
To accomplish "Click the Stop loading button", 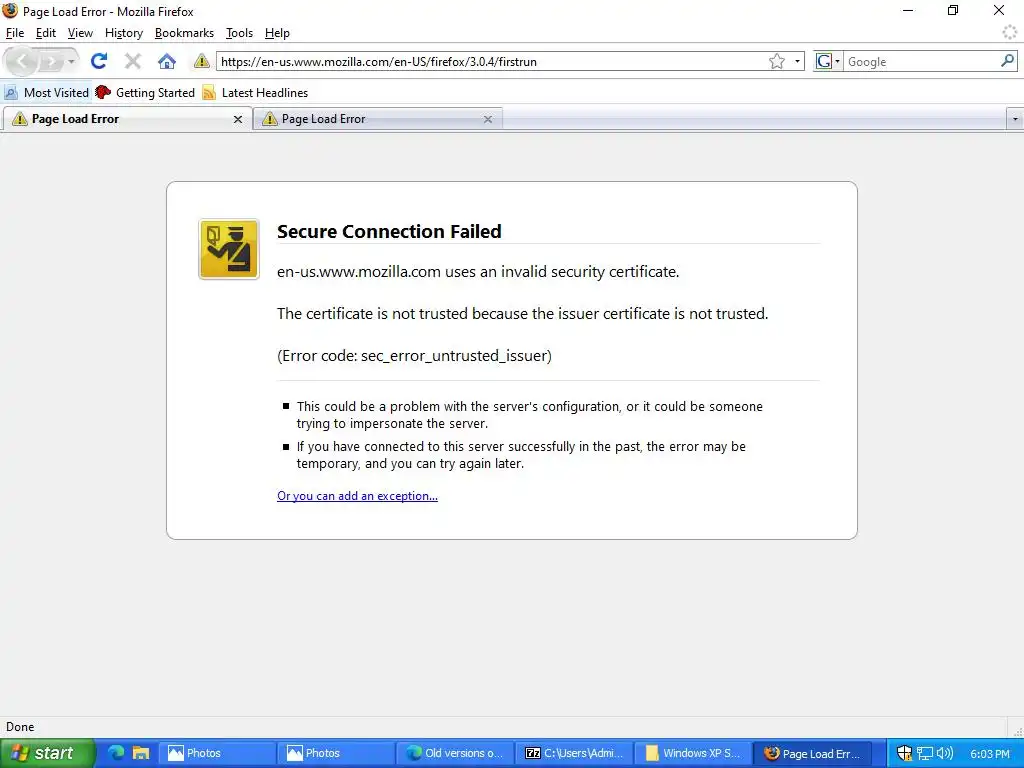I will [x=133, y=61].
